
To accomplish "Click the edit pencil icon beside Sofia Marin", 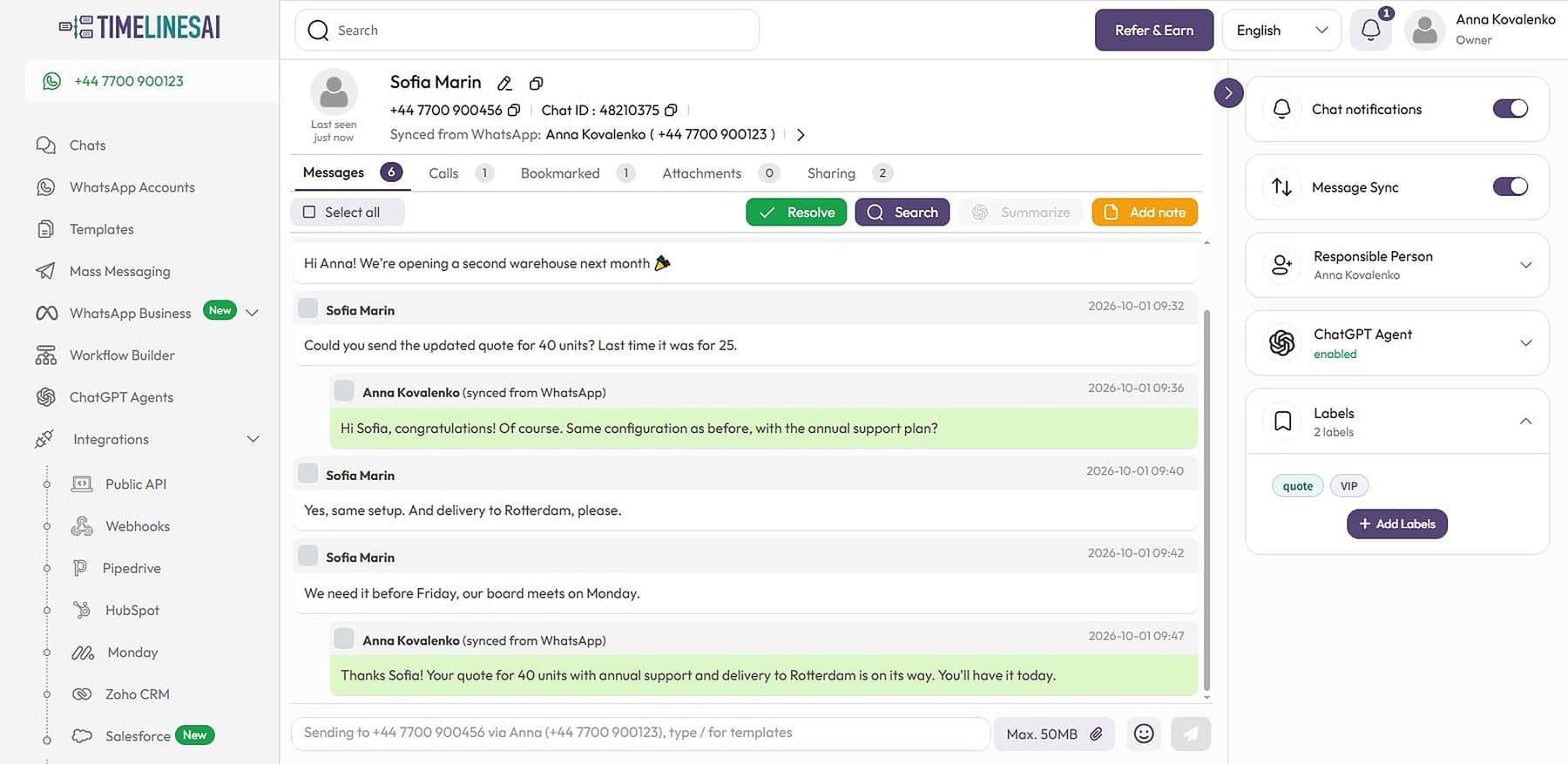I will 504,84.
